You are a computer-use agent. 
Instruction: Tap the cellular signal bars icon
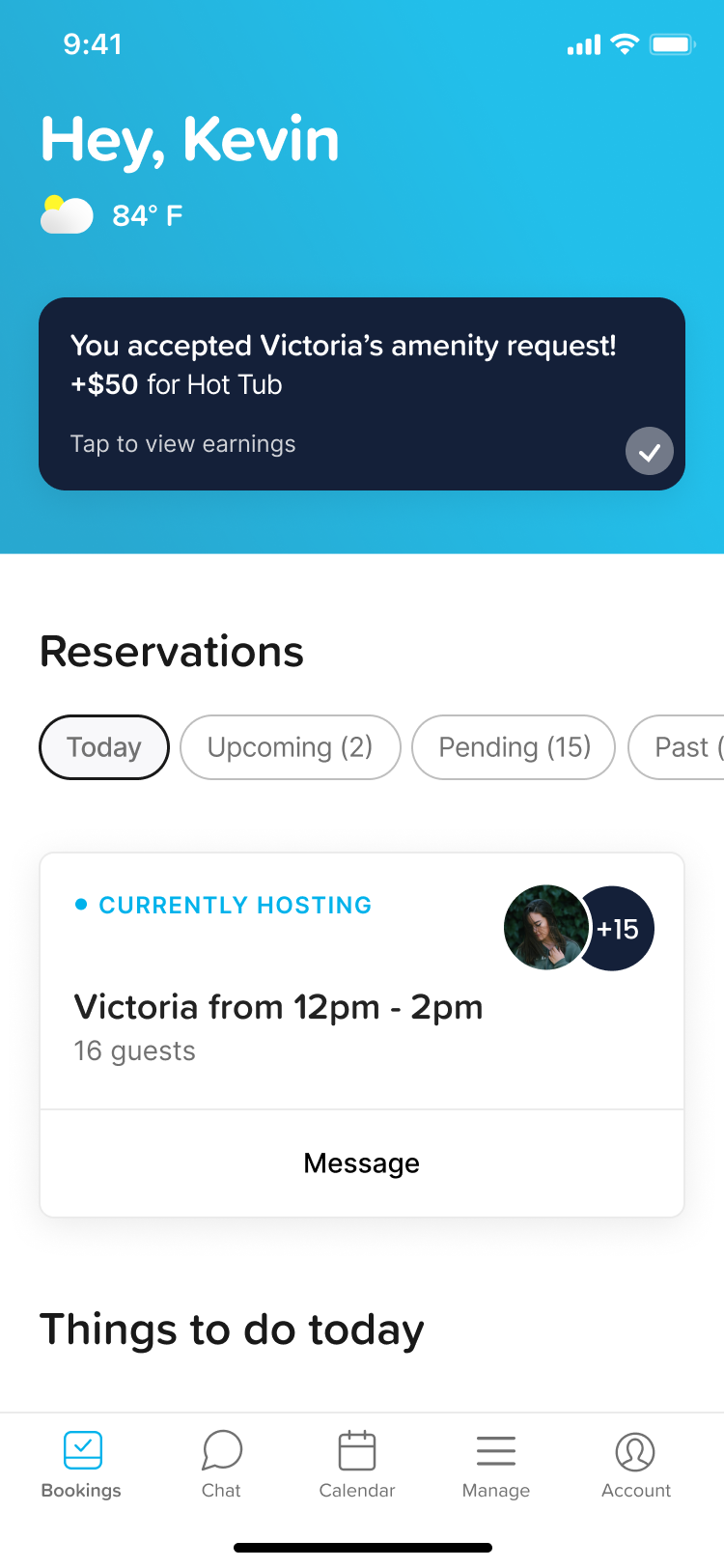(584, 44)
